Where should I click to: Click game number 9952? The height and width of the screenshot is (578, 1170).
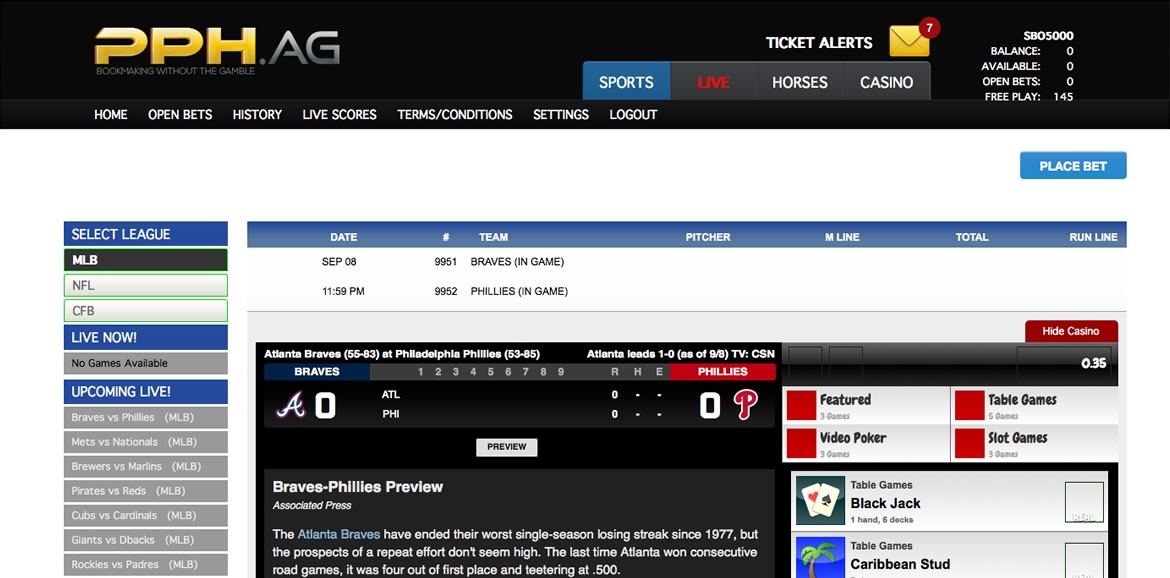click(445, 292)
